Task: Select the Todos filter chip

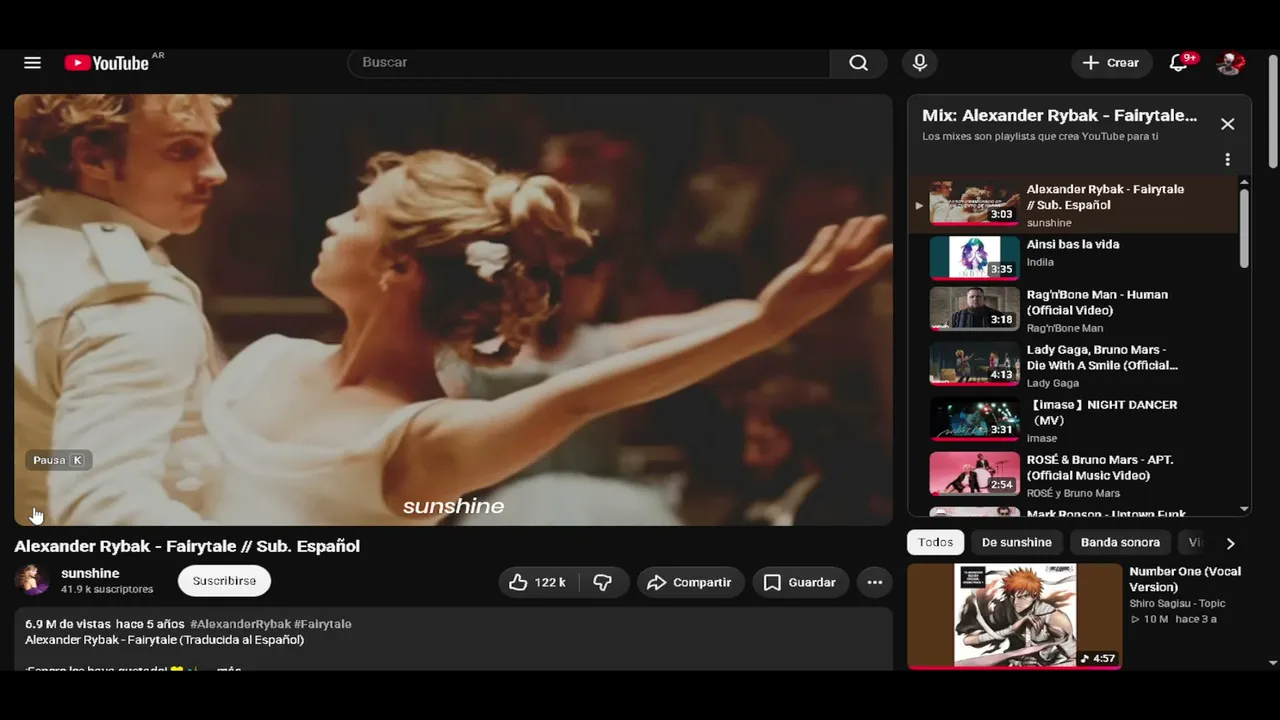Action: click(x=935, y=543)
